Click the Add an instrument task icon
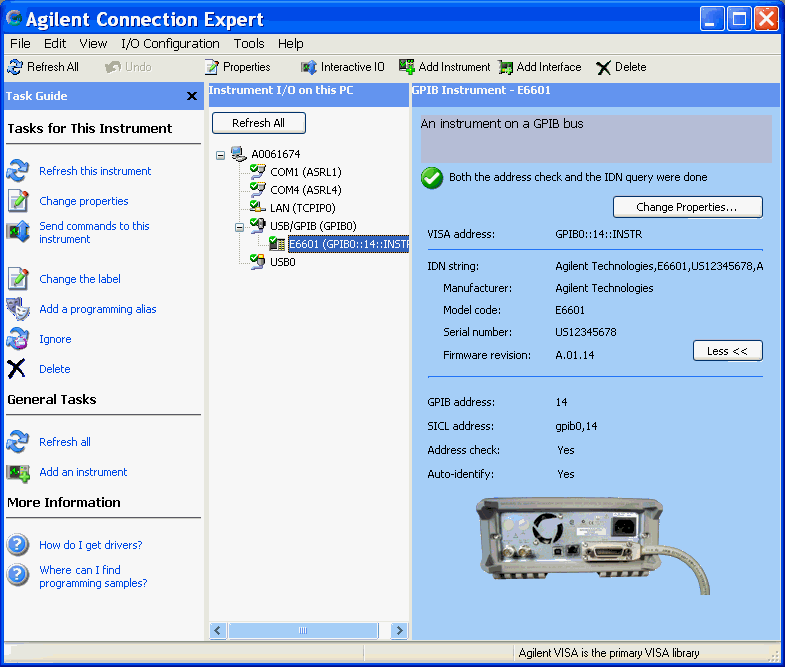Image resolution: width=785 pixels, height=667 pixels. click(x=18, y=472)
